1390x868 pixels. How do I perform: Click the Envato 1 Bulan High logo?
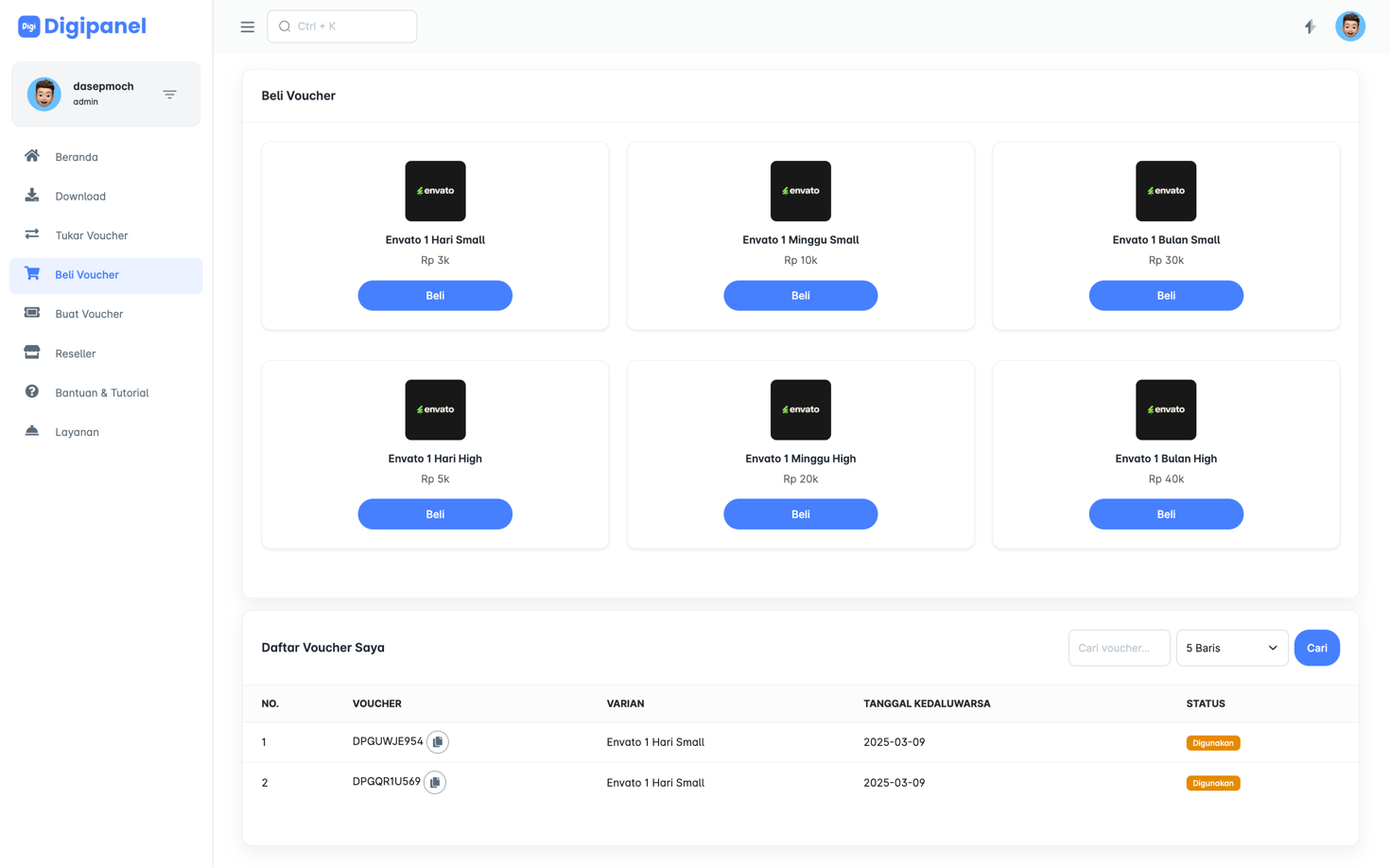point(1166,409)
